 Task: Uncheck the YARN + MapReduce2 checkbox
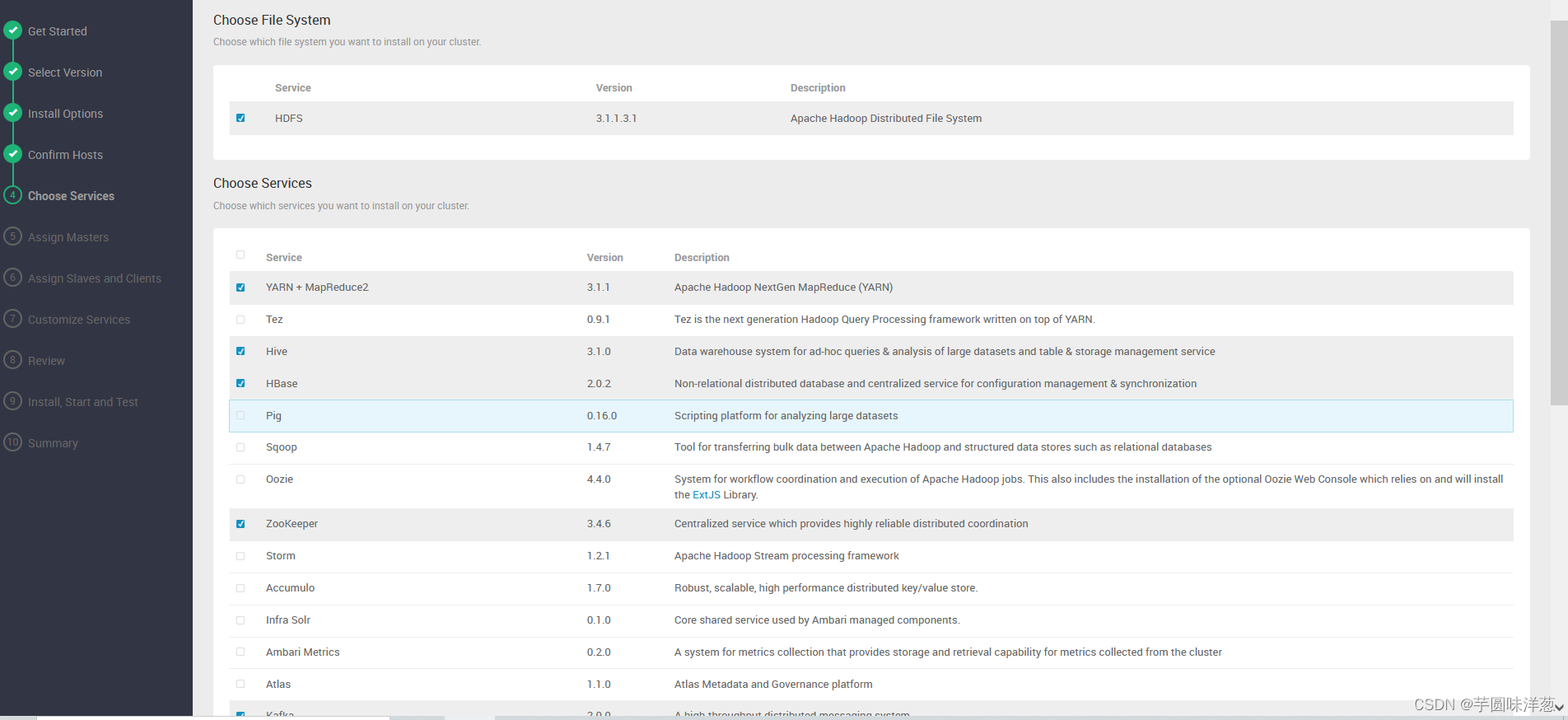240,288
